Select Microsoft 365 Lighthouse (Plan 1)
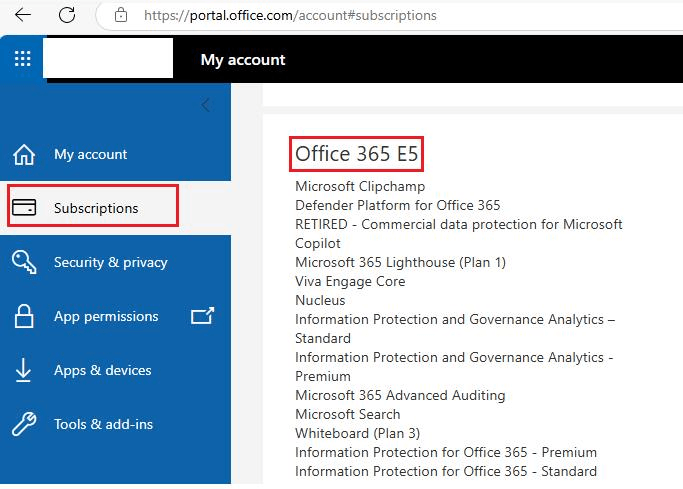Viewport: 683px width, 489px height. click(x=400, y=262)
